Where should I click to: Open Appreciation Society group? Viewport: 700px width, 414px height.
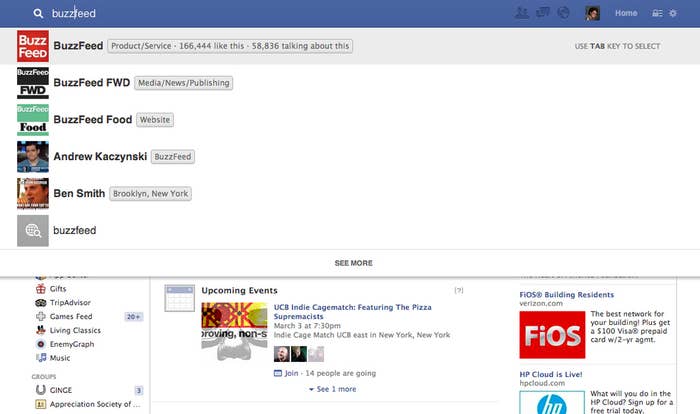click(95, 404)
